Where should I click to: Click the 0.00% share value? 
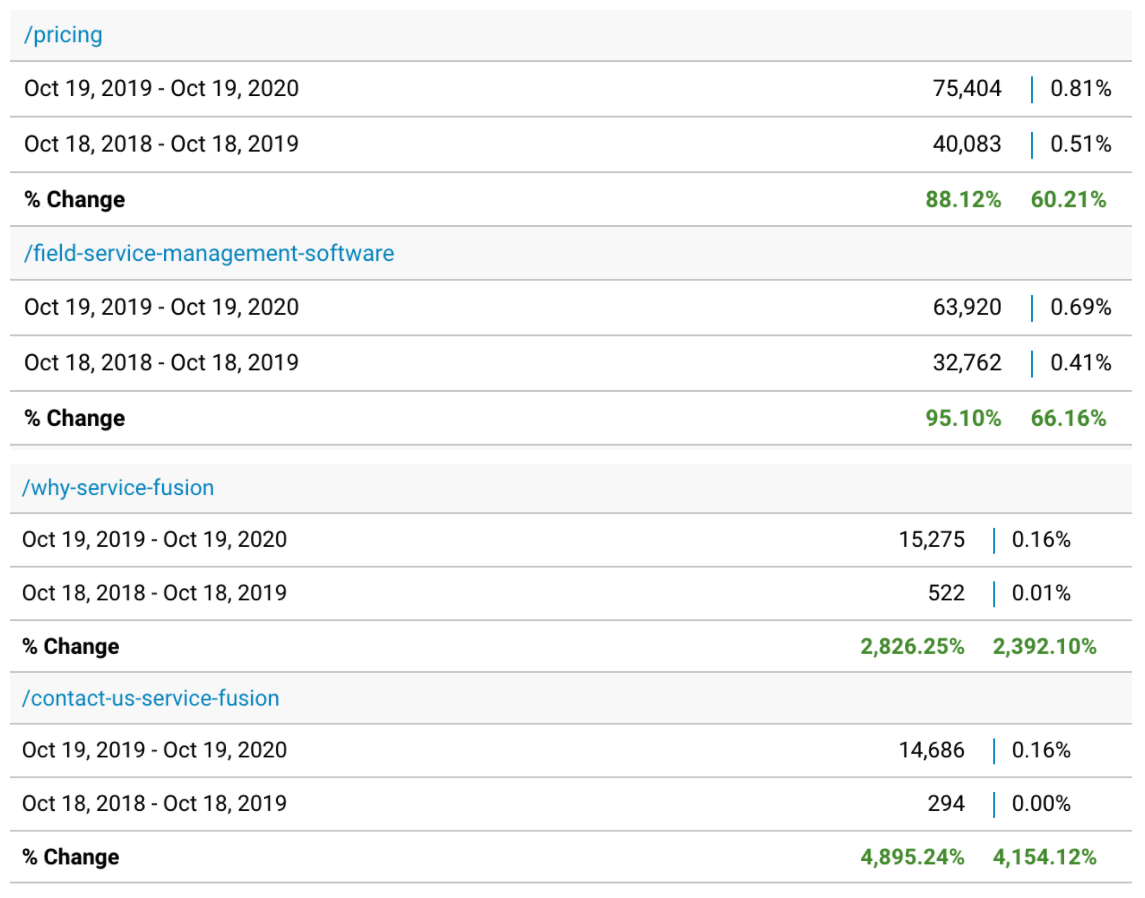pyautogui.click(x=1041, y=803)
